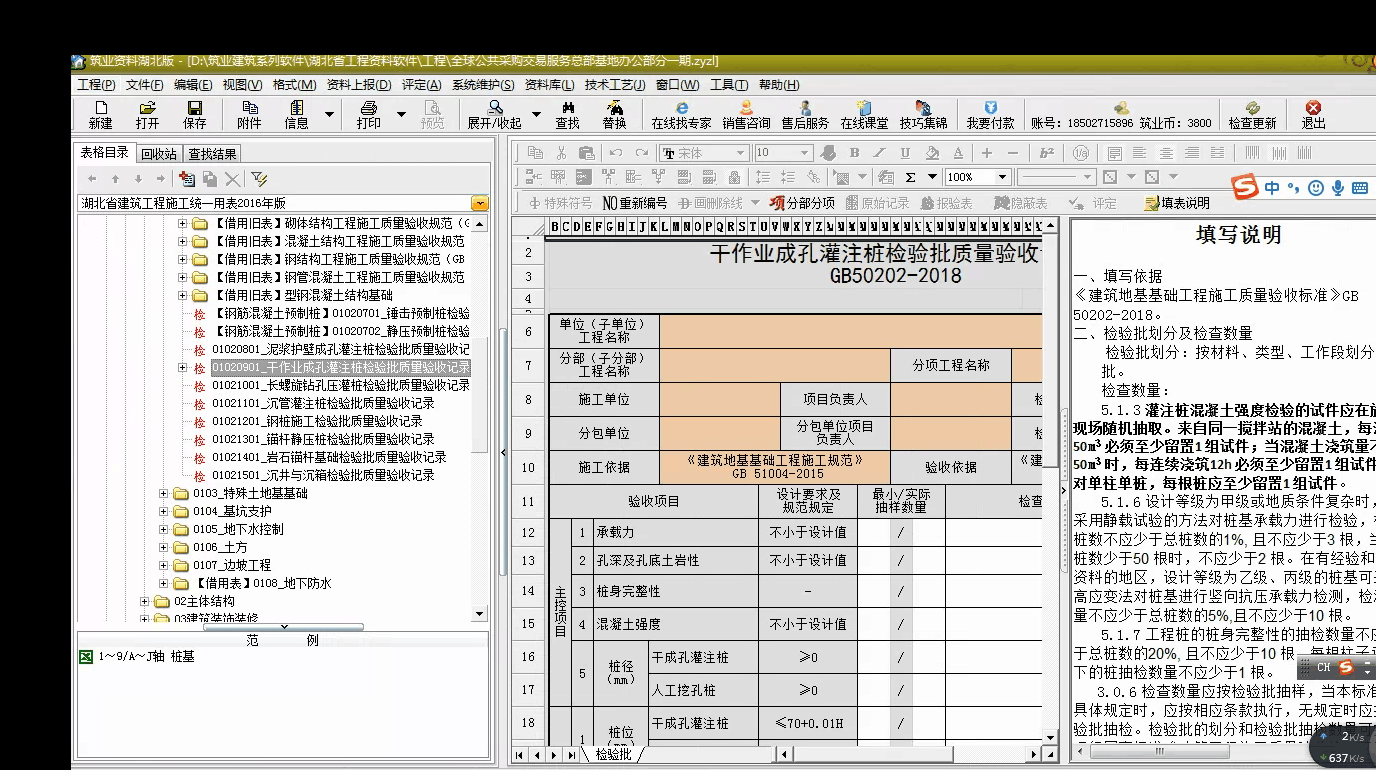Open the 打印 dropdown arrow
1376x770 pixels.
[x=402, y=114]
